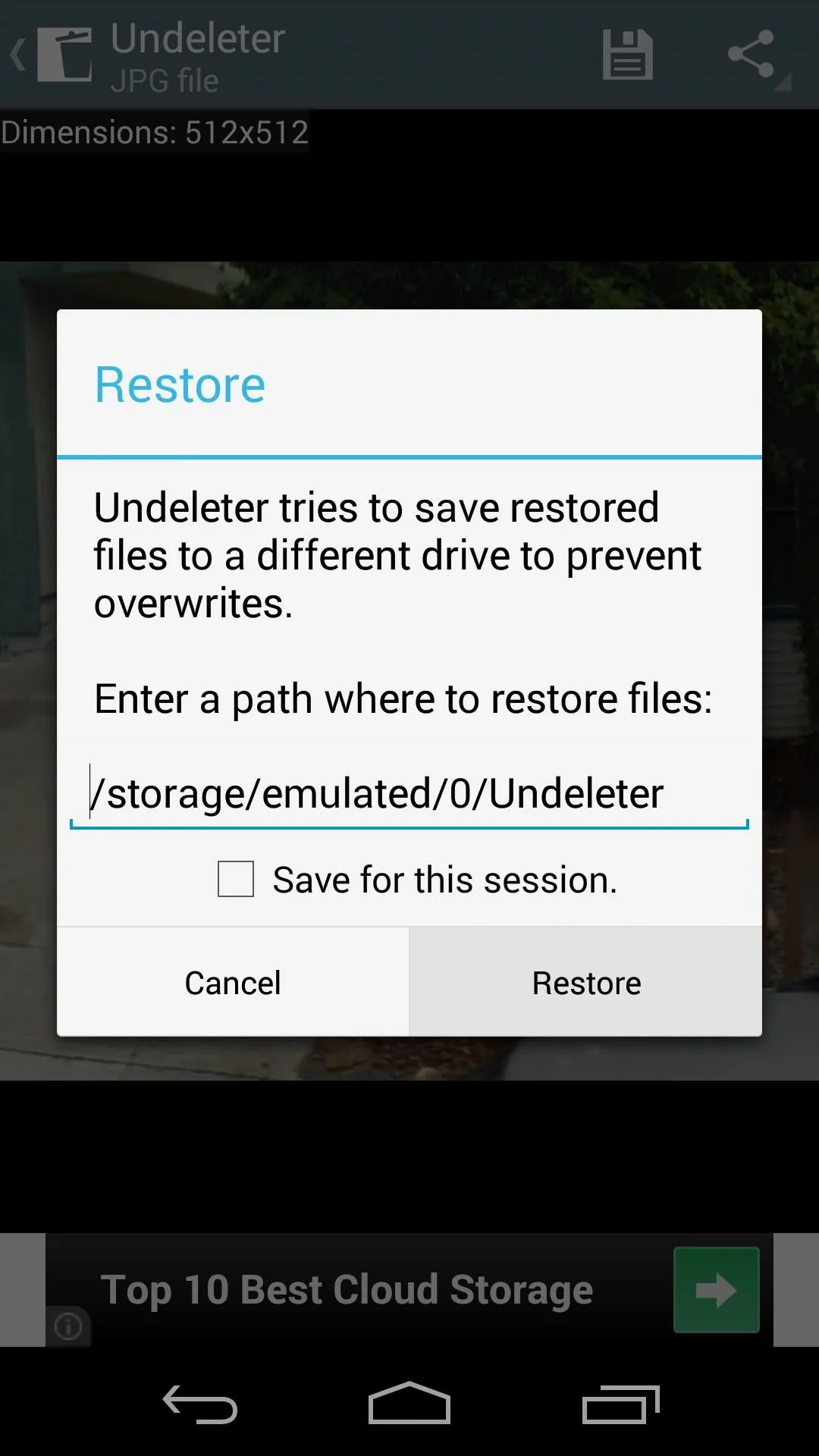Confirm with the Restore button
The height and width of the screenshot is (1456, 819).
tap(586, 982)
